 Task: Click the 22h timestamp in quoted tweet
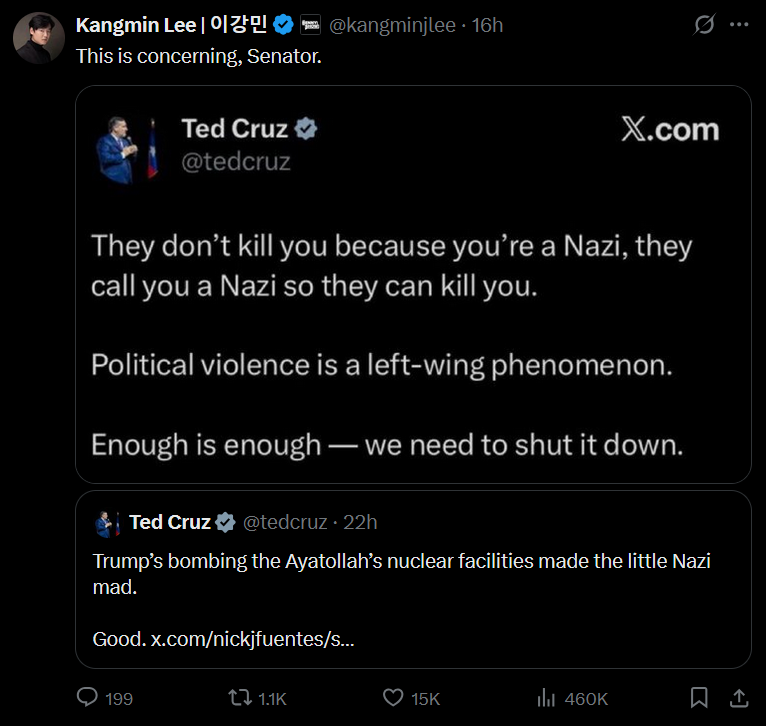(x=360, y=522)
